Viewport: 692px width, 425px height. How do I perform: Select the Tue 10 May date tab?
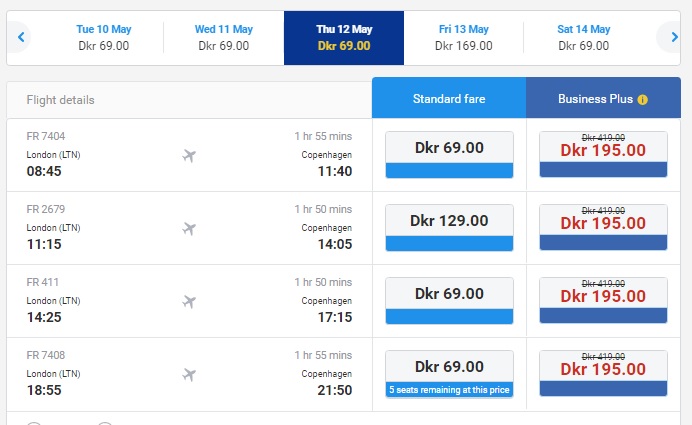click(x=104, y=38)
